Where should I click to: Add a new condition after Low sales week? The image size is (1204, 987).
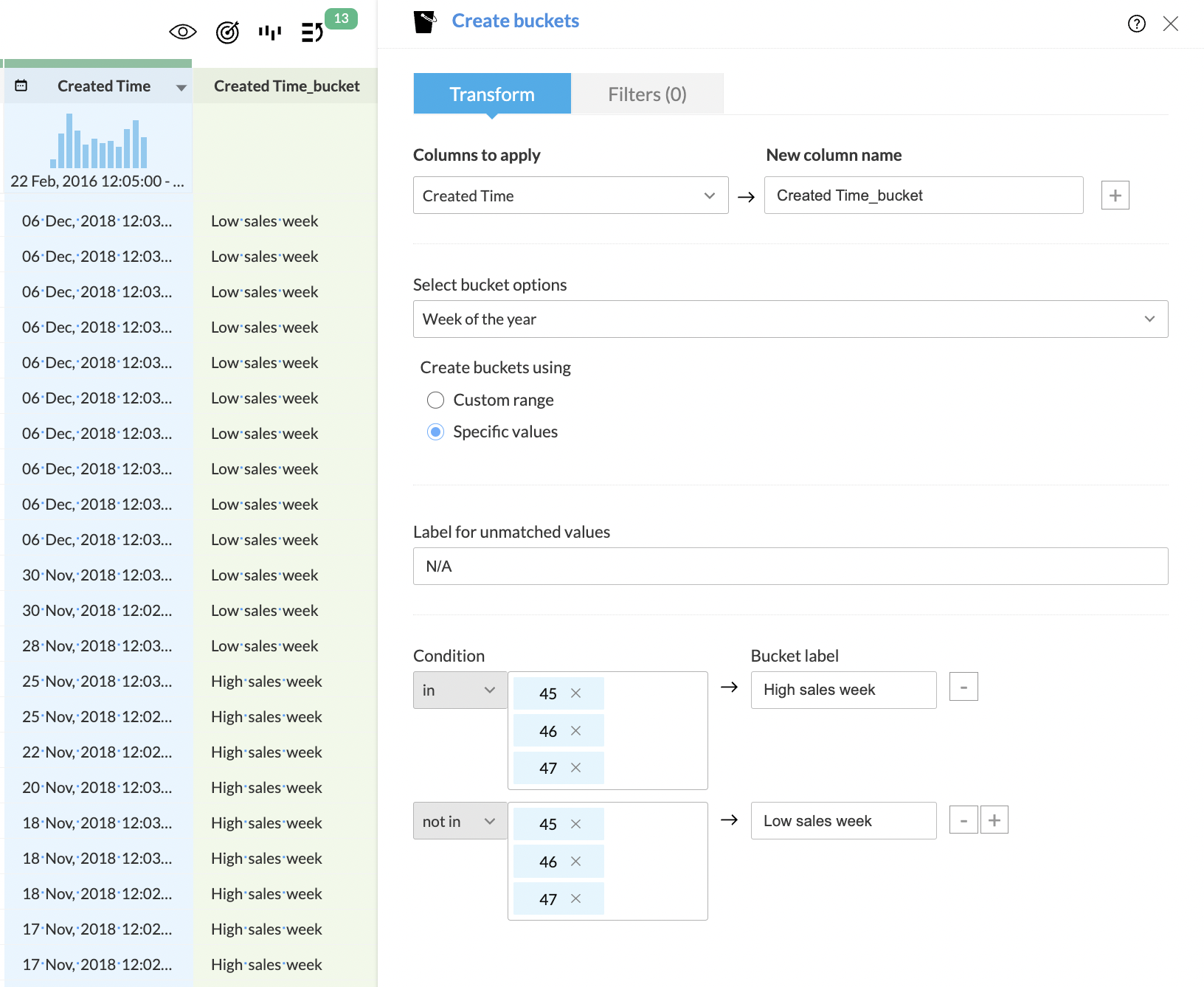tap(994, 820)
